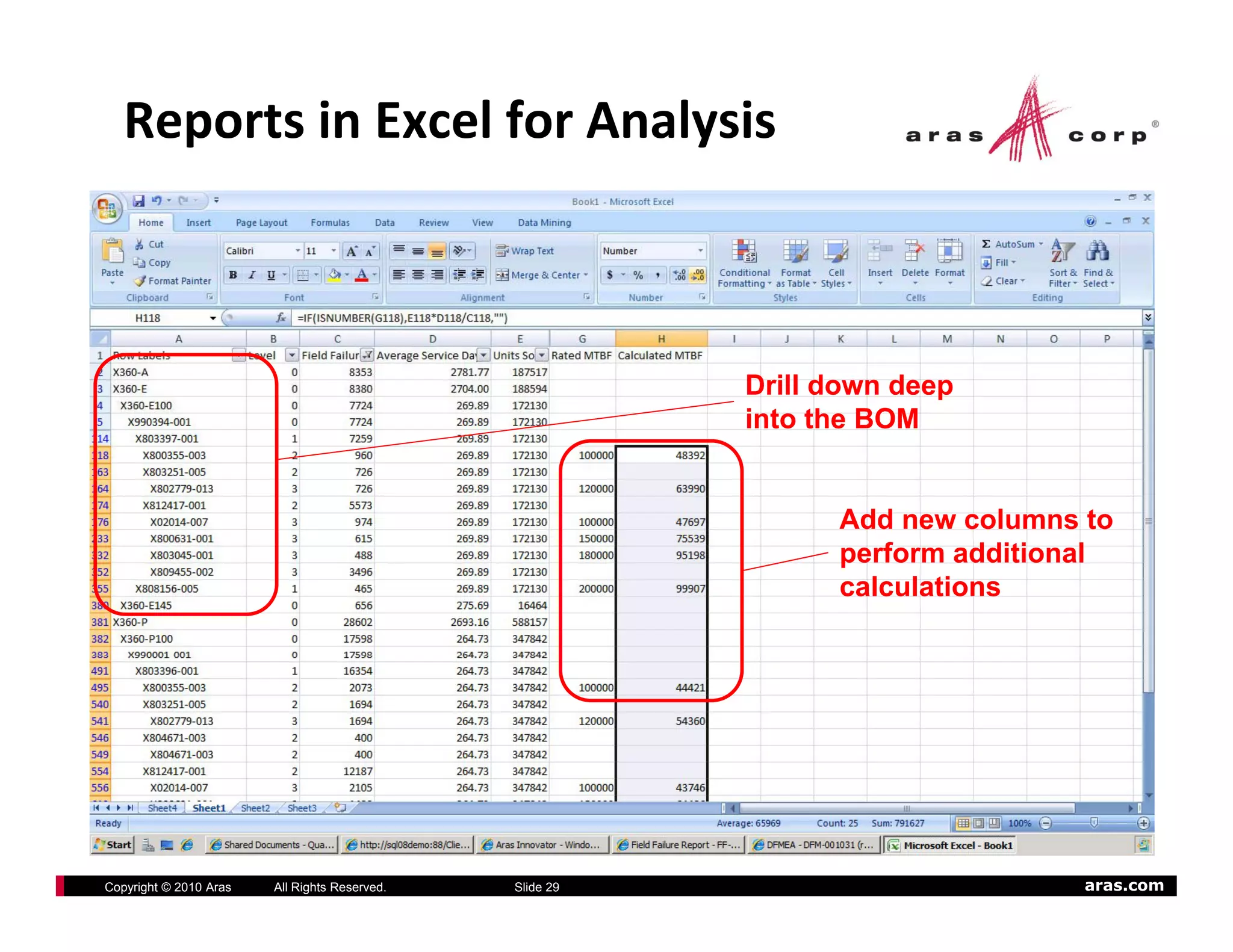Open Field Failure Report taskbar window
This screenshot has height=952, width=1233.
(679, 845)
